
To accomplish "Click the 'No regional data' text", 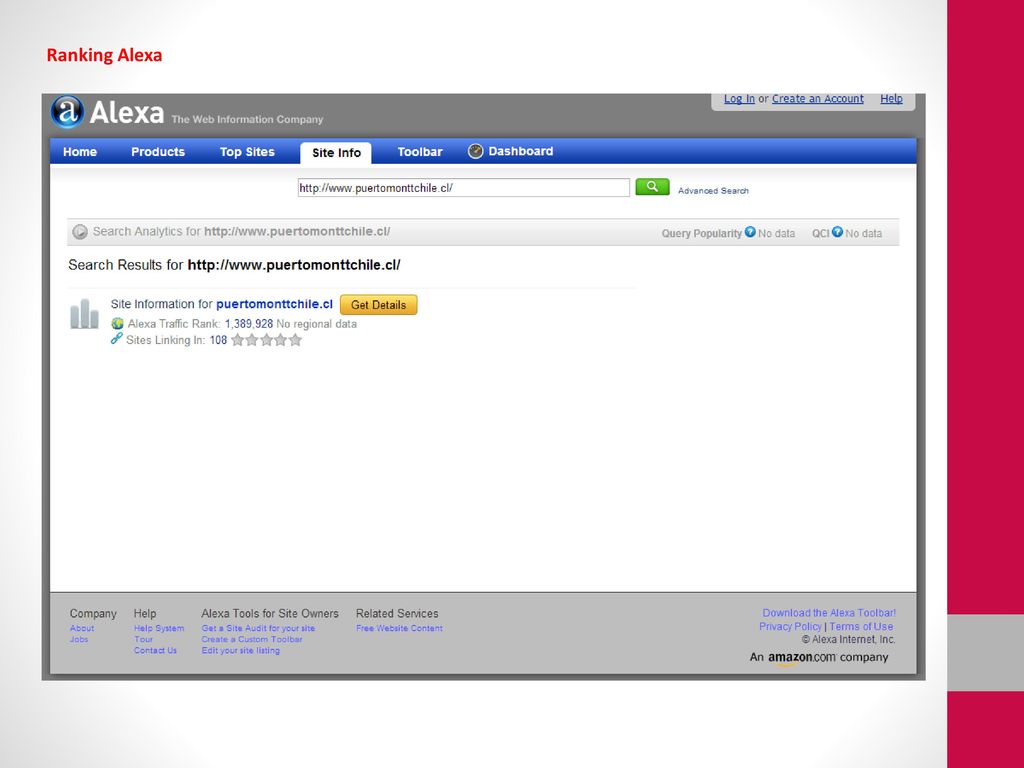I will 317,324.
